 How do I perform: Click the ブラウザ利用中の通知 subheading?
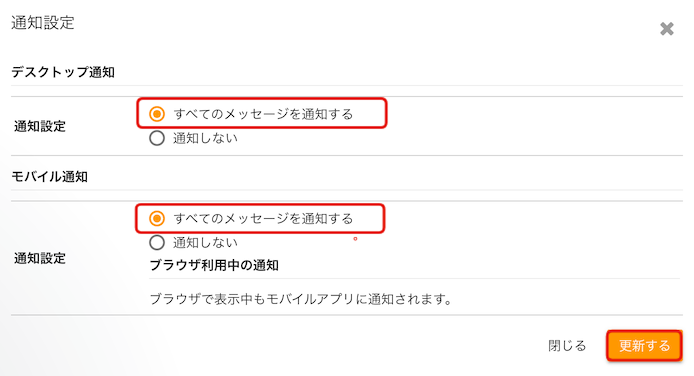[214, 265]
